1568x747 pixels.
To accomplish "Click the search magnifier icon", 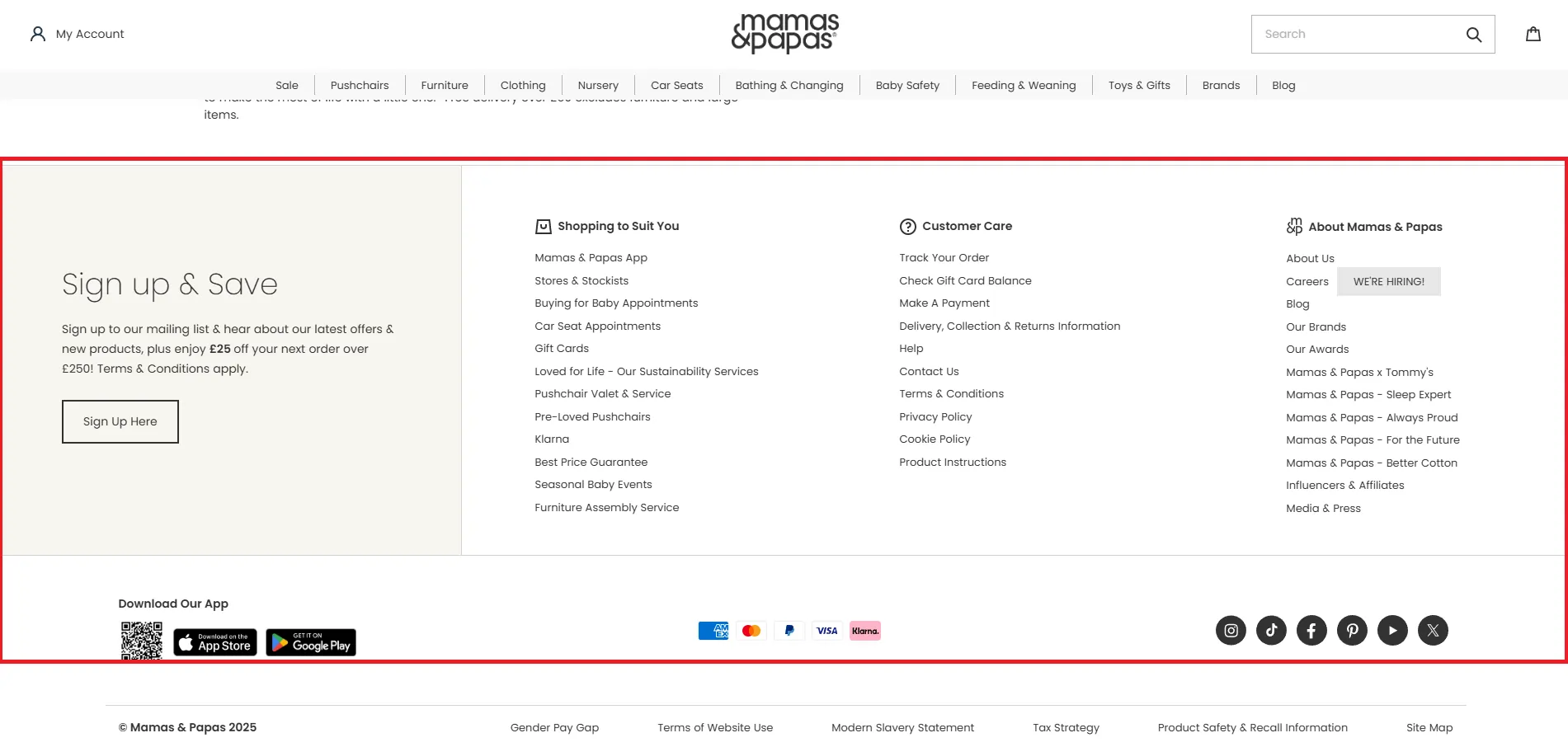I will tap(1473, 35).
